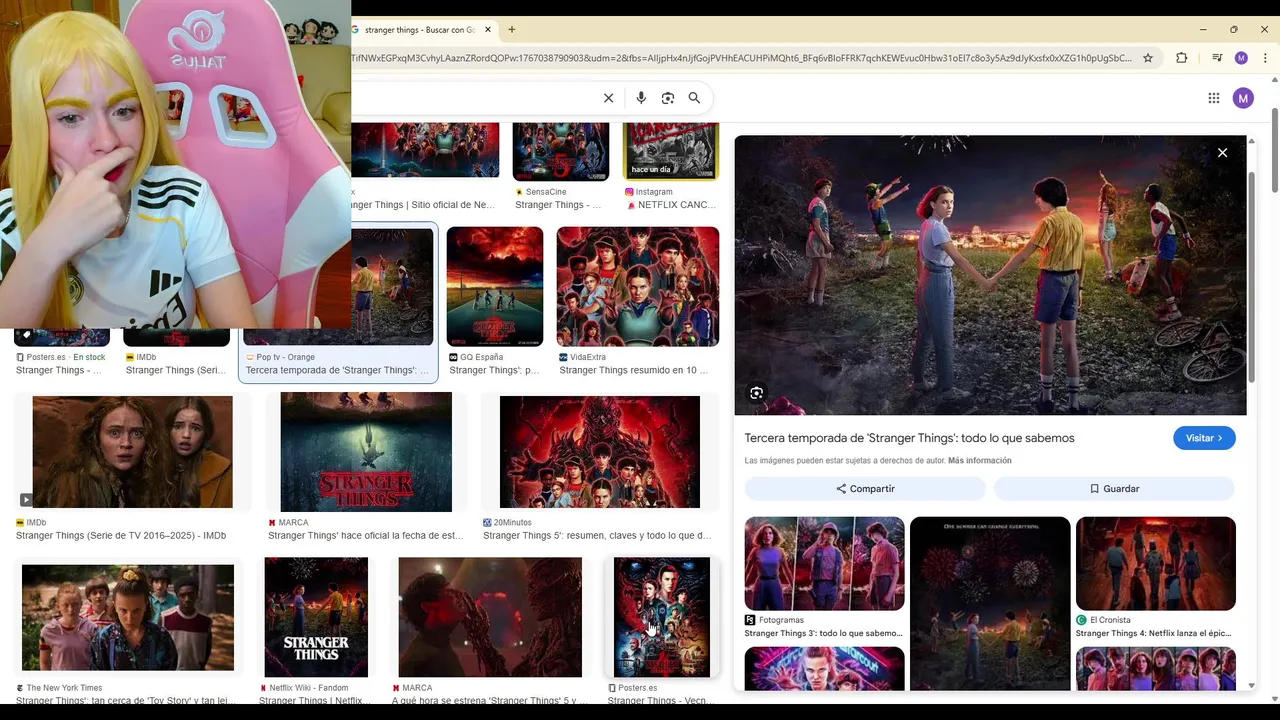Close the image preview panel

point(1222,153)
